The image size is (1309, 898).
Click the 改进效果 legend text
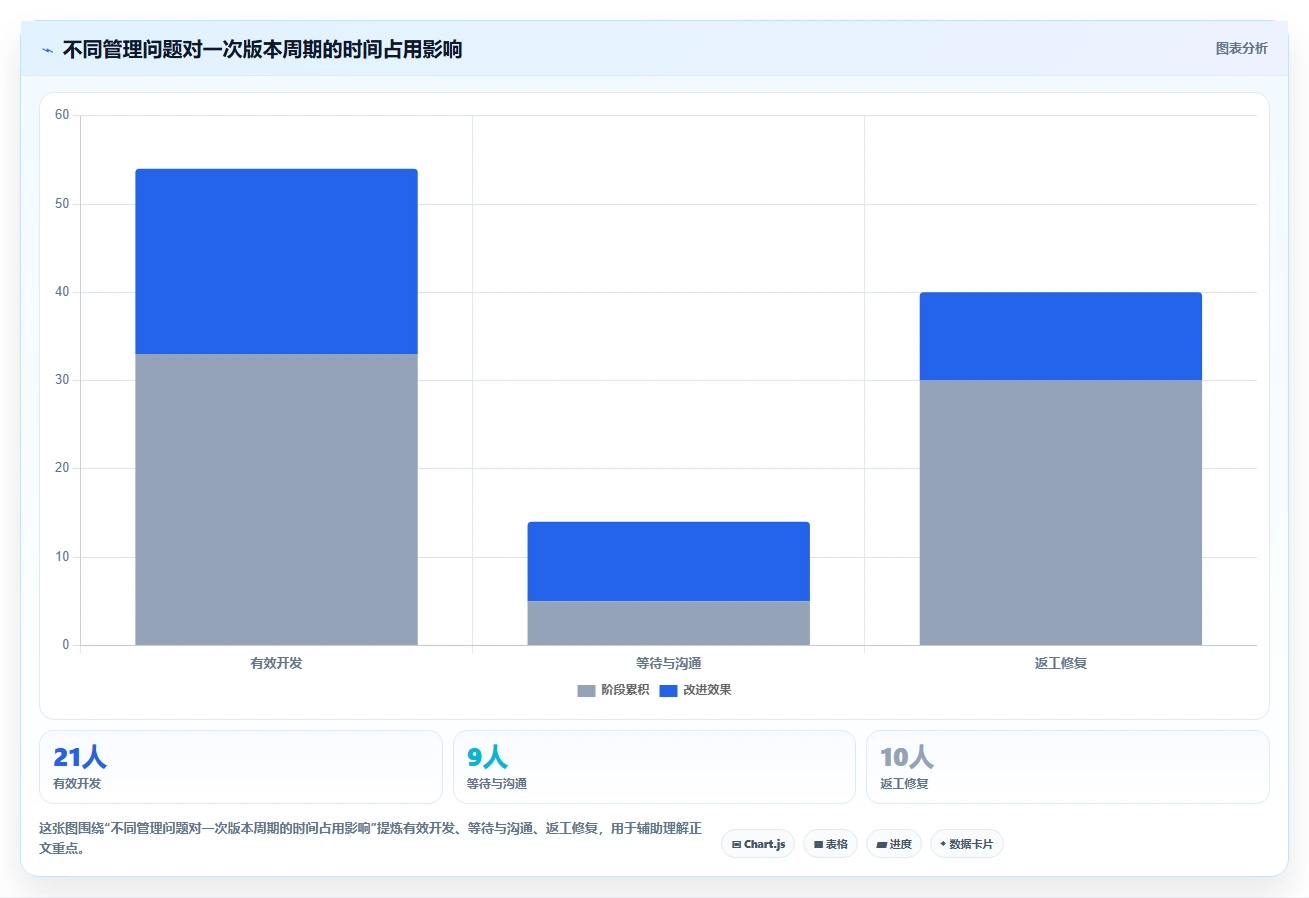pyautogui.click(x=707, y=690)
